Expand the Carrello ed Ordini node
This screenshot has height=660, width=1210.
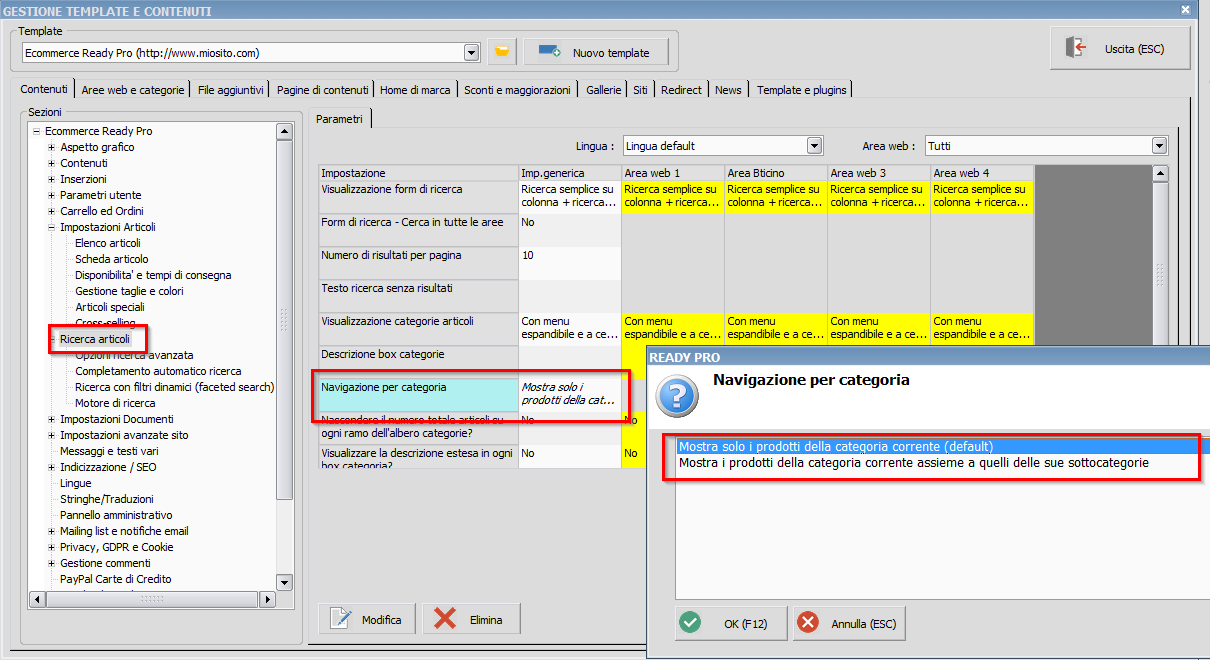(x=52, y=211)
